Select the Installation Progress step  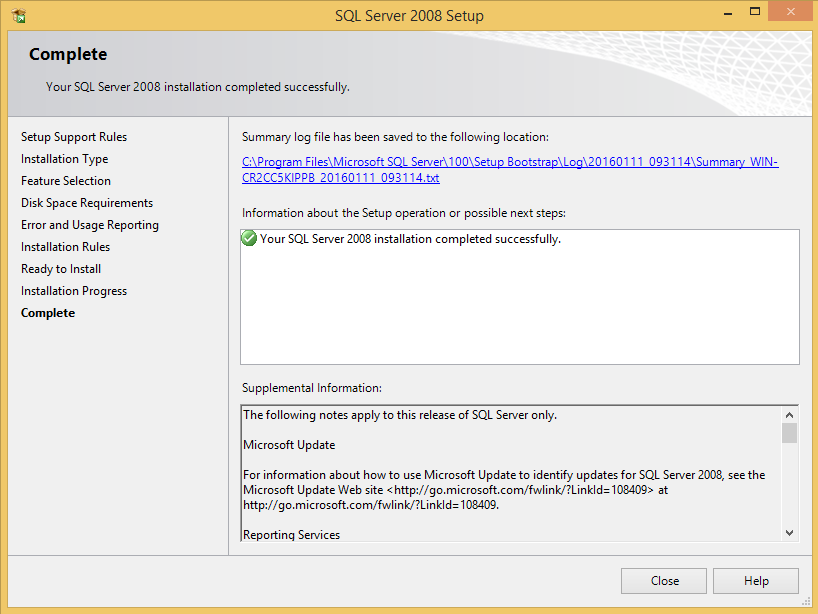(x=74, y=291)
